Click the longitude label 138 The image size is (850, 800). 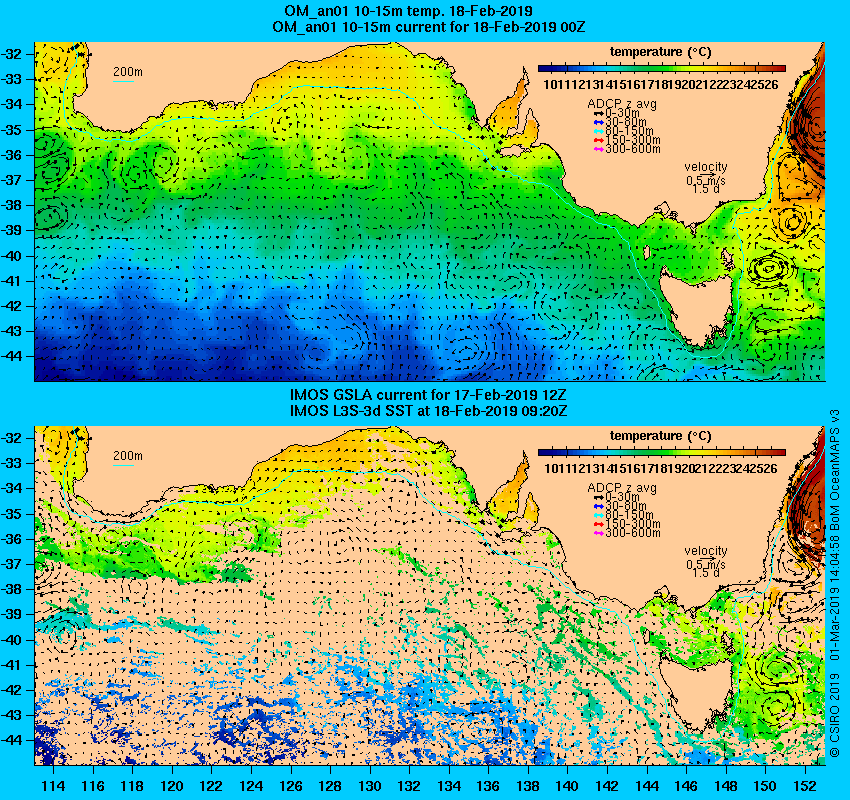[527, 786]
